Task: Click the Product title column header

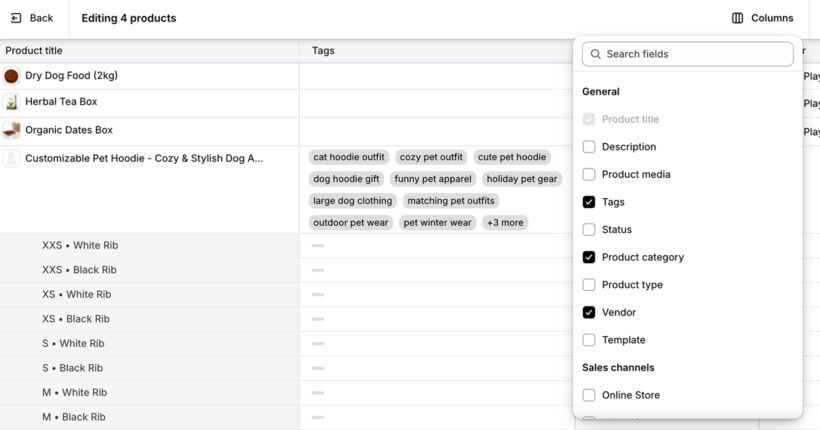Action: coord(150,51)
